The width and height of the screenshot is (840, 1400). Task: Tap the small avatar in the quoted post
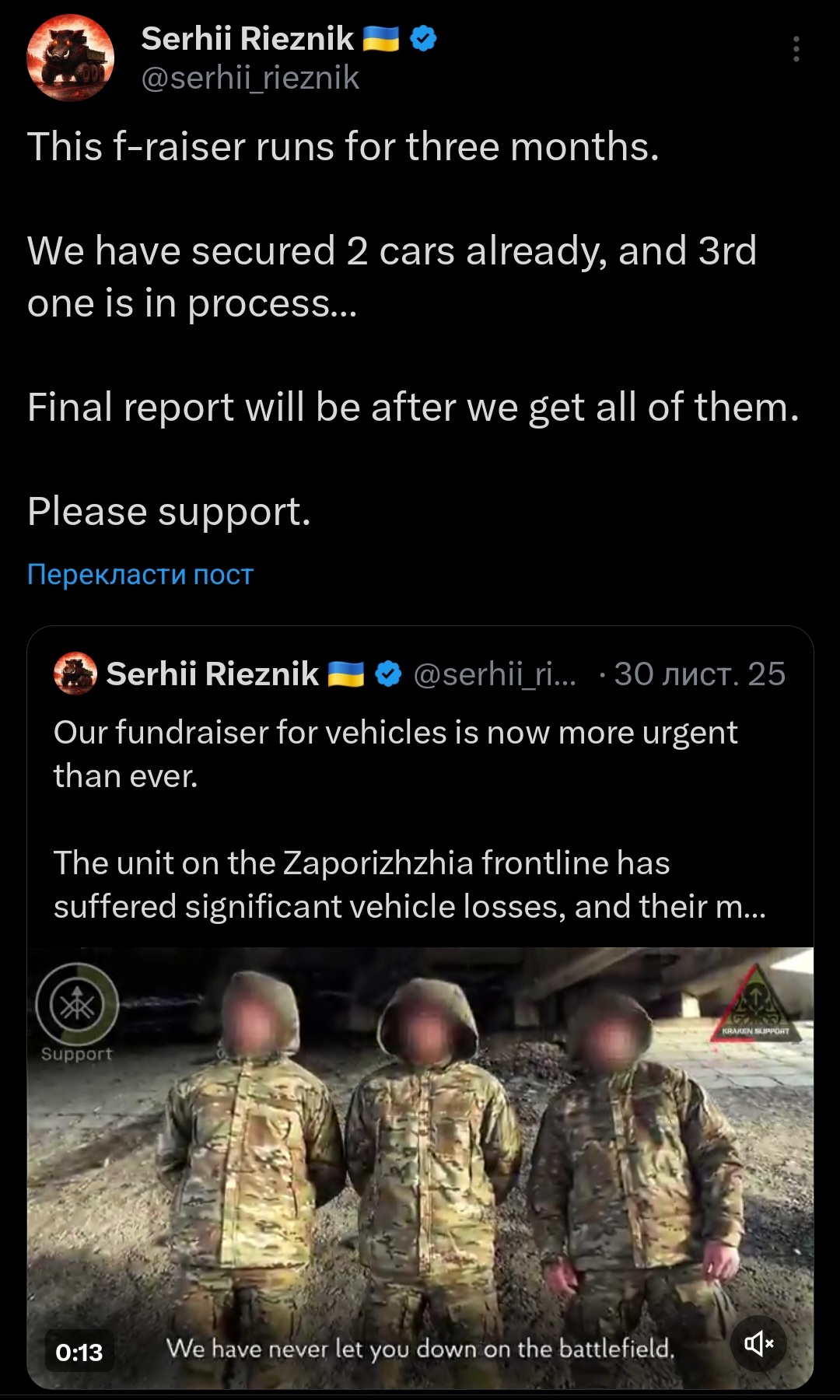pyautogui.click(x=75, y=674)
